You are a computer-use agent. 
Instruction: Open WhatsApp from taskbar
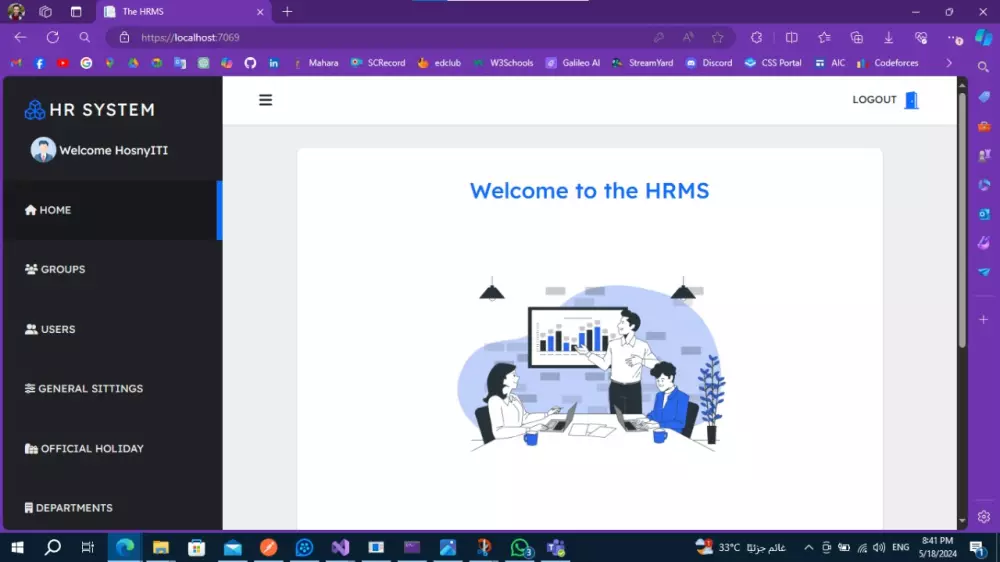[x=520, y=547]
